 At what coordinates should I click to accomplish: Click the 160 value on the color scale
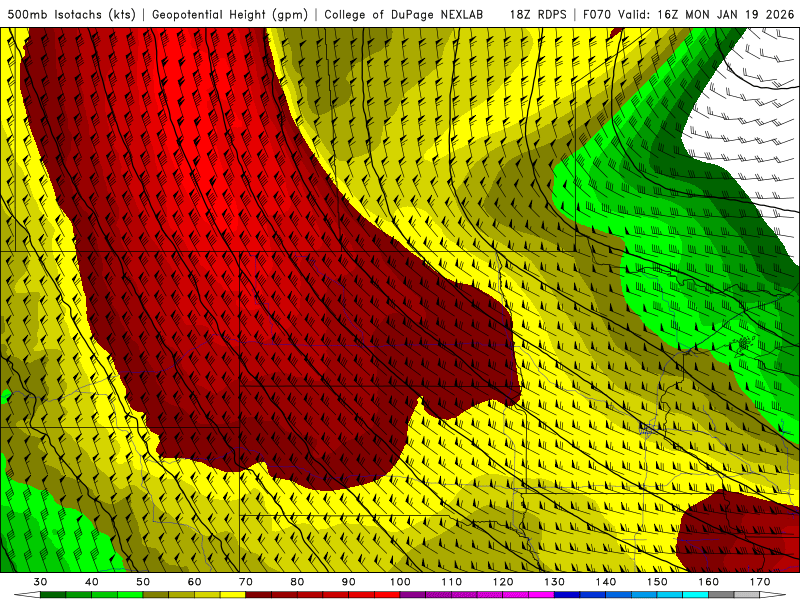coord(709,582)
